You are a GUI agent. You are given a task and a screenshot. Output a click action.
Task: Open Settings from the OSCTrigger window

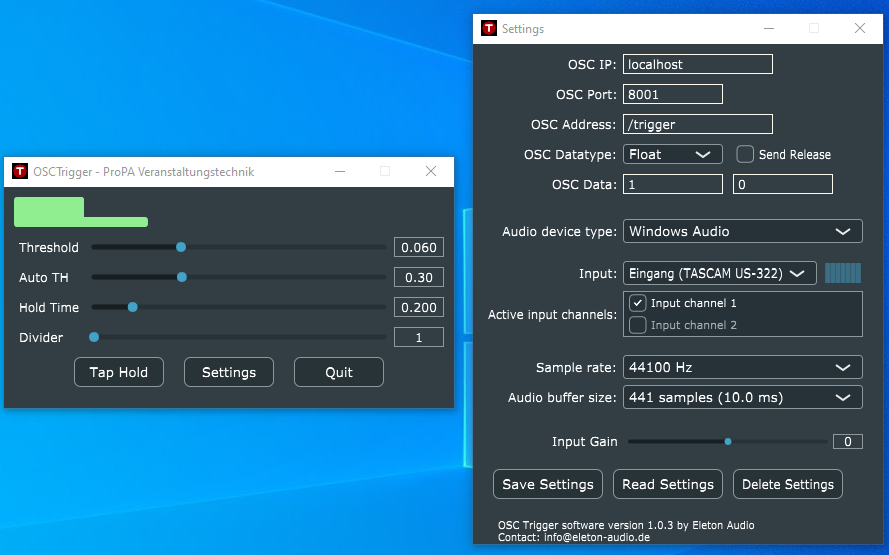(x=228, y=372)
